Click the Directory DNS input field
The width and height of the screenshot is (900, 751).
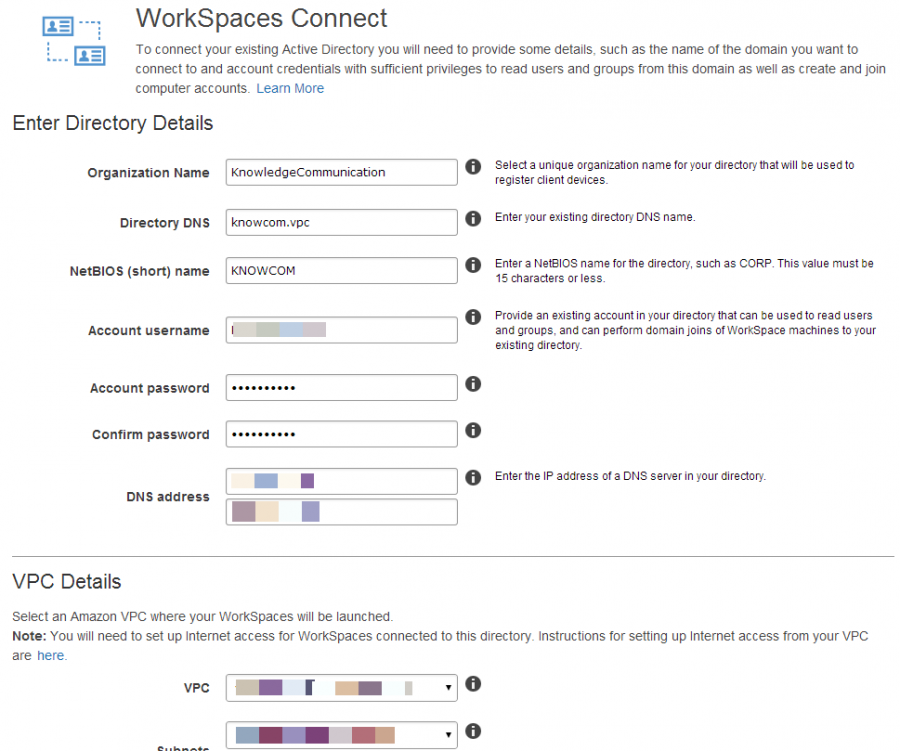click(342, 222)
